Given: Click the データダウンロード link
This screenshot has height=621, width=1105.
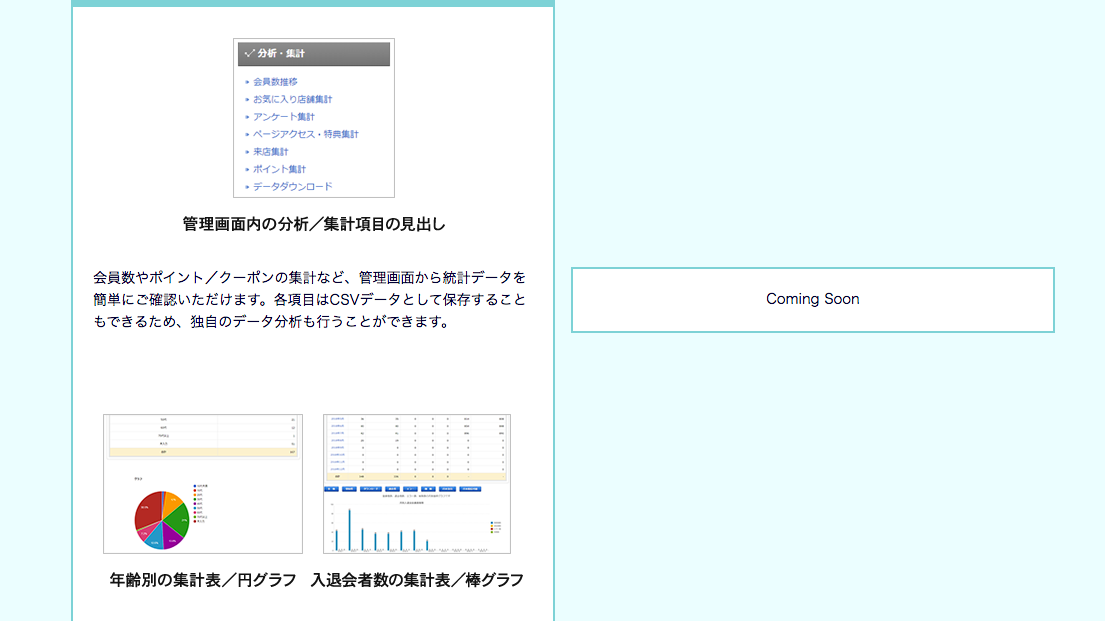Looking at the screenshot, I should pos(292,187).
